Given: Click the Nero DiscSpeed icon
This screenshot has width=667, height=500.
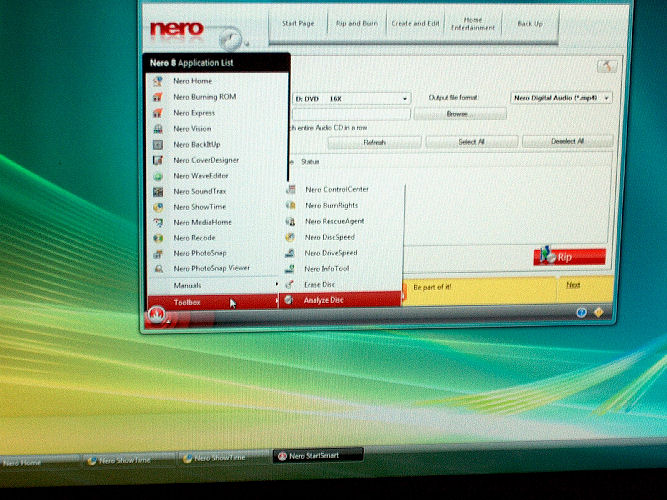Looking at the screenshot, I should 290,237.
